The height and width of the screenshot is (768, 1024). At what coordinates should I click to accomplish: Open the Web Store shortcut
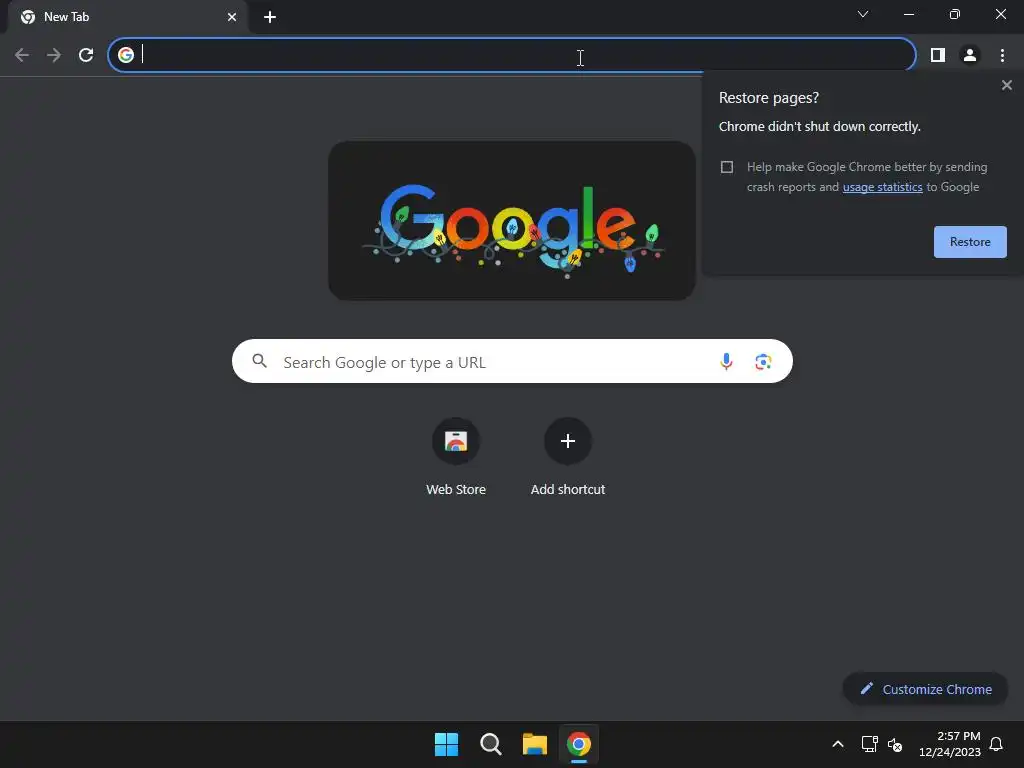coord(456,457)
